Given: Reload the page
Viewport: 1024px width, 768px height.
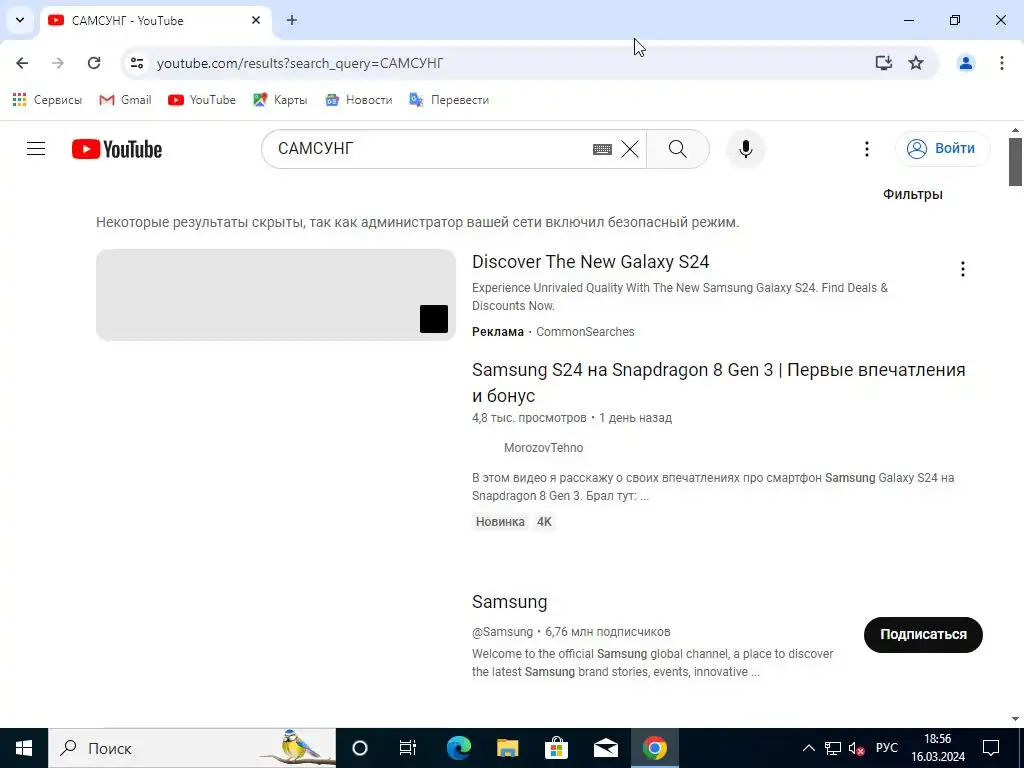Looking at the screenshot, I should pos(94,63).
